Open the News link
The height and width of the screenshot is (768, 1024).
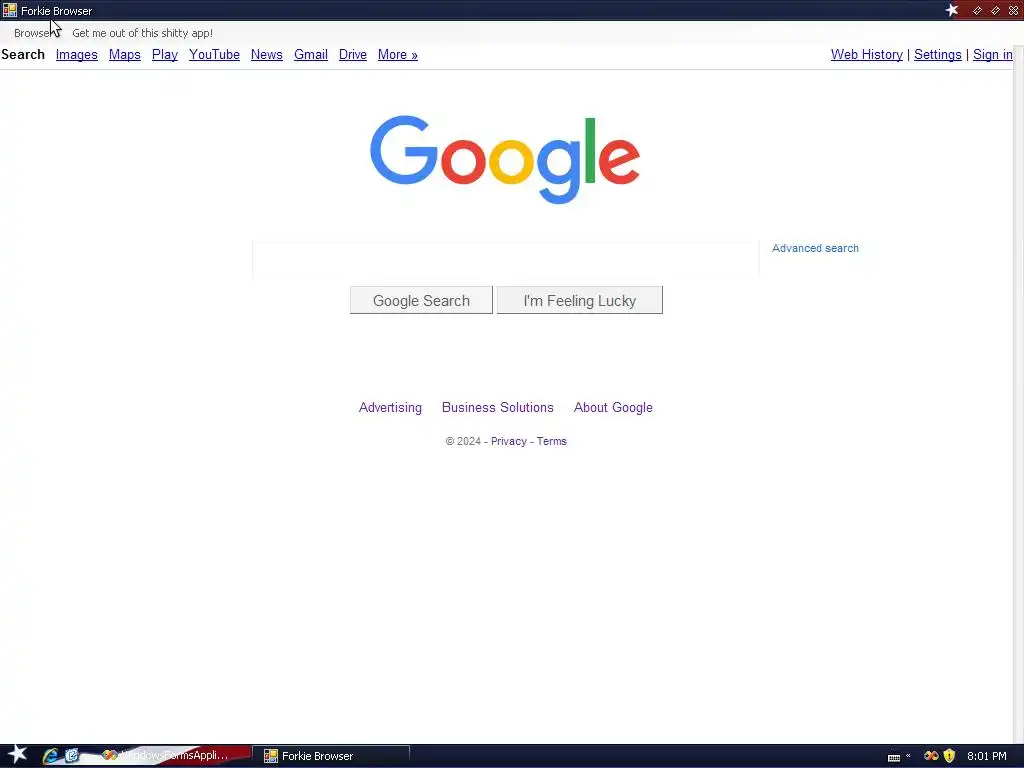[x=266, y=55]
